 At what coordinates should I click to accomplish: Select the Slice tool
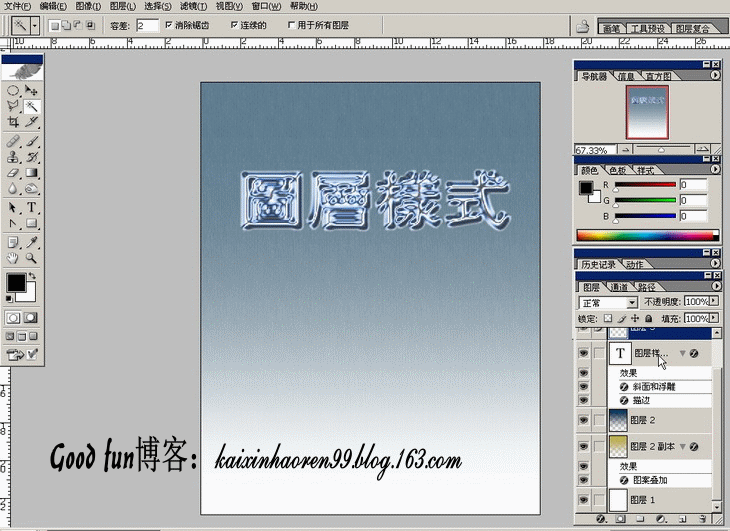click(31, 122)
